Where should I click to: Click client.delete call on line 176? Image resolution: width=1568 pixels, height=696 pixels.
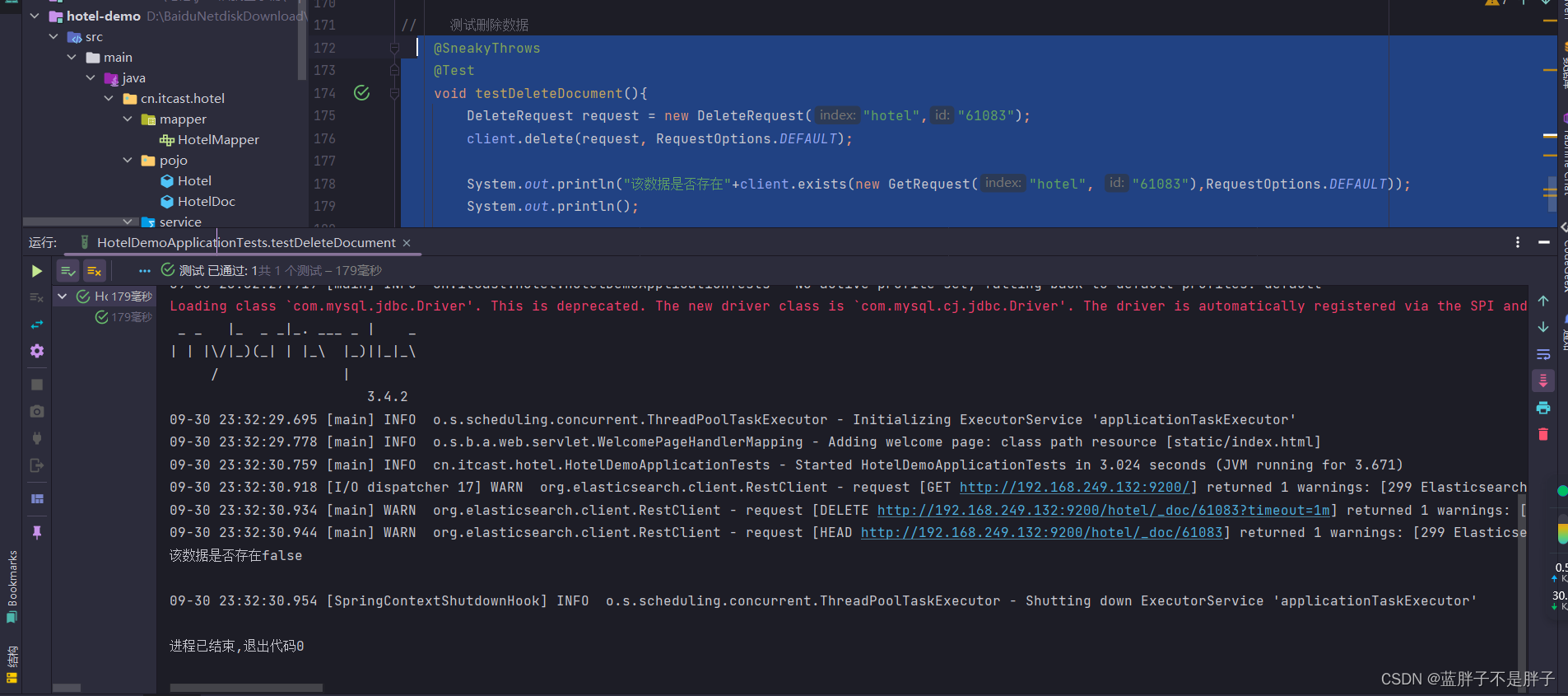(520, 139)
